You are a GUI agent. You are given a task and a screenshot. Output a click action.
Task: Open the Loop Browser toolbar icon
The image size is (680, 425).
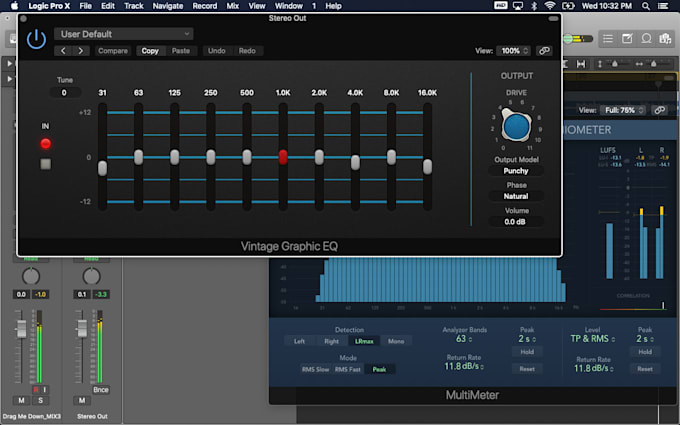point(646,39)
